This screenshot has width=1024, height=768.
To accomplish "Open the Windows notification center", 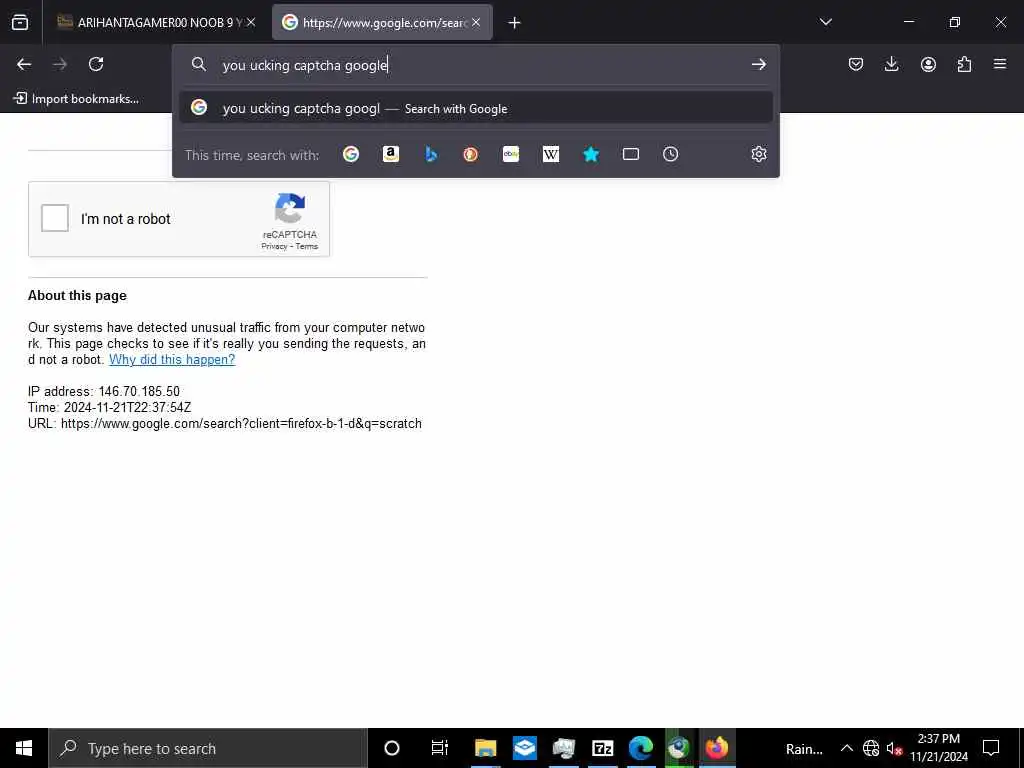I will tap(991, 748).
